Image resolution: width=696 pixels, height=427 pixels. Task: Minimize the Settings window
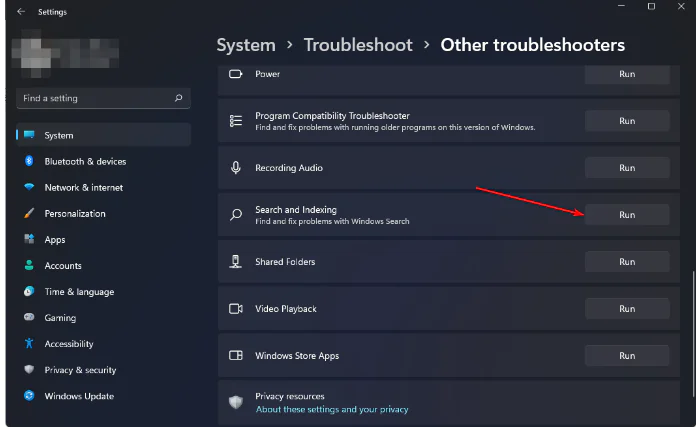(621, 6)
